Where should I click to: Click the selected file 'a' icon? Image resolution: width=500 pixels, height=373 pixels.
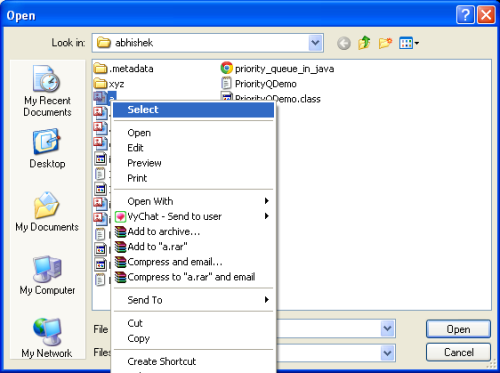click(x=100, y=97)
